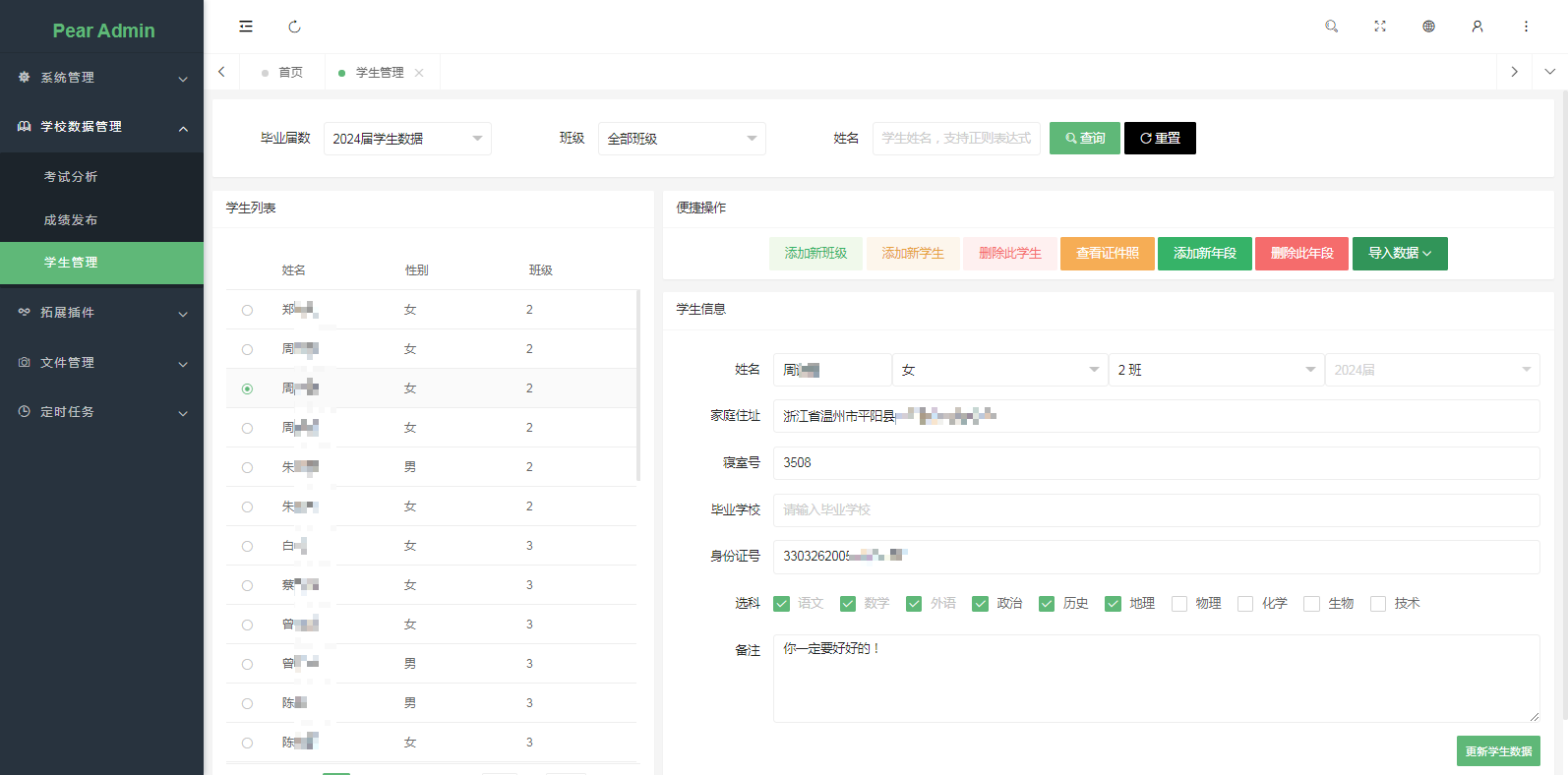The image size is (1568, 775).
Task: Open the class dropdown showing 2 班
Action: [1216, 370]
